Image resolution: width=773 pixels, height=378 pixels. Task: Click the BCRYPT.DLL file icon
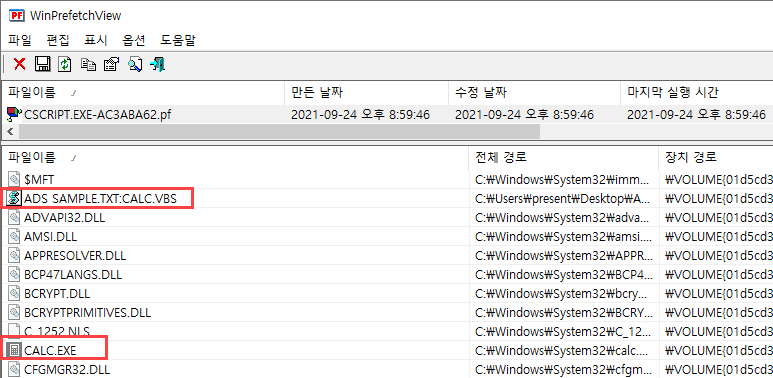click(x=15, y=294)
